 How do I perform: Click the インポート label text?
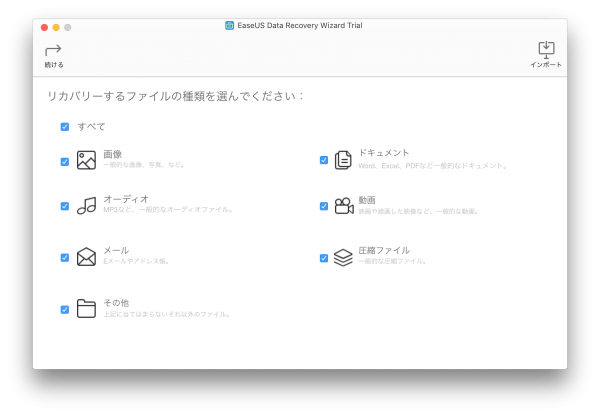(546, 65)
